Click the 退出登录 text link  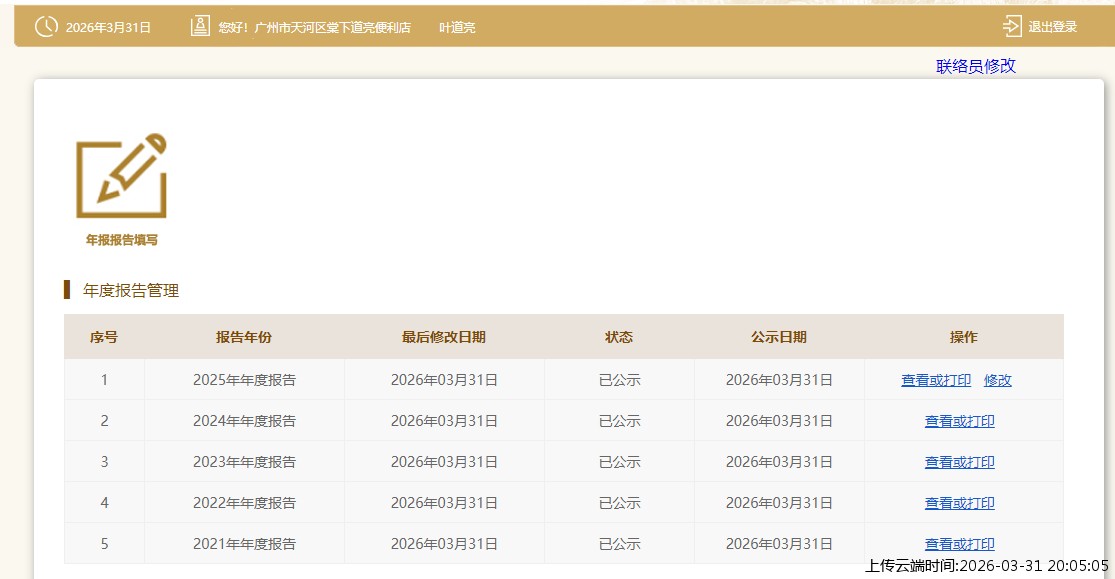click(1052, 27)
